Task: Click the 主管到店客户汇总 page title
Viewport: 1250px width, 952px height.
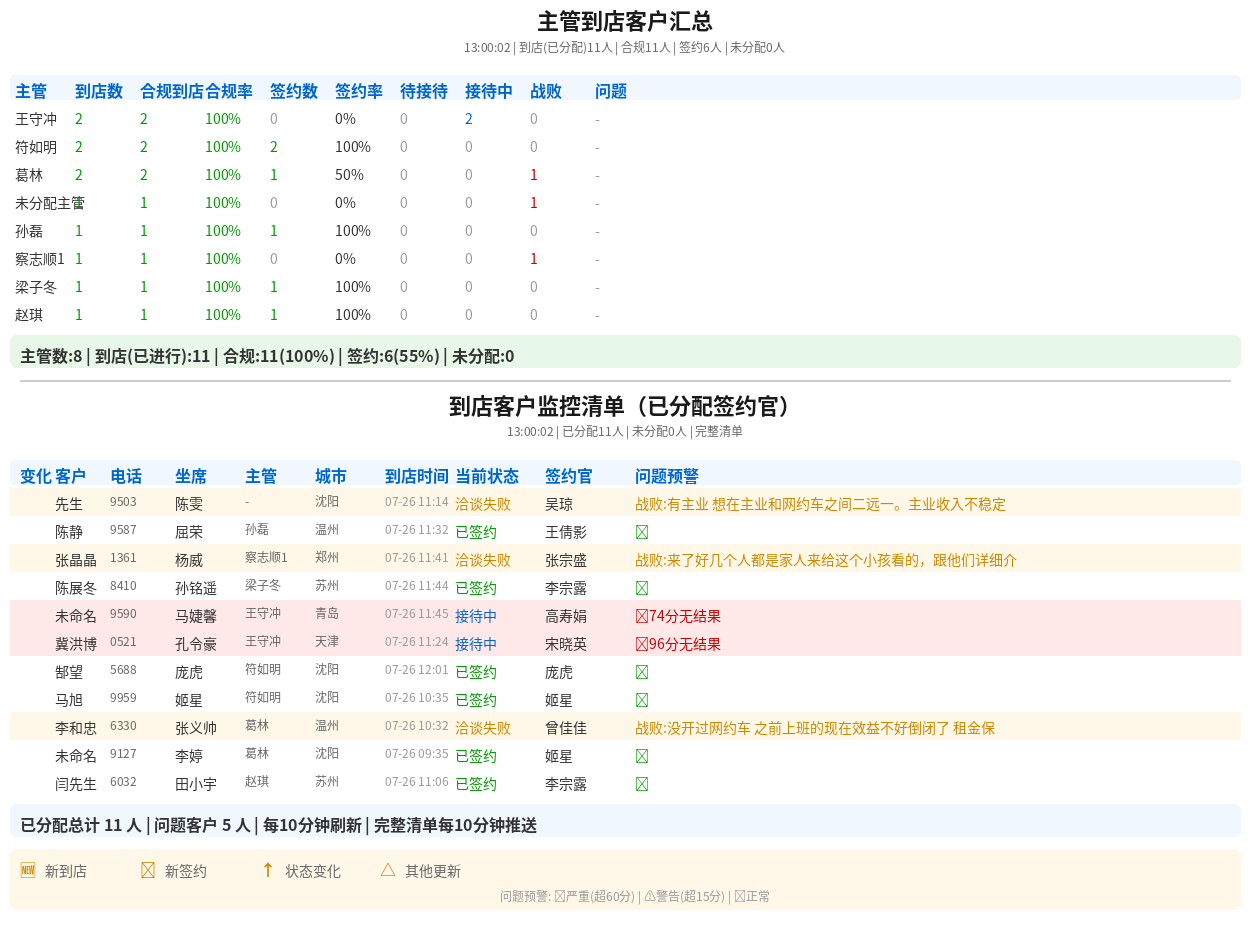Action: coord(625,22)
